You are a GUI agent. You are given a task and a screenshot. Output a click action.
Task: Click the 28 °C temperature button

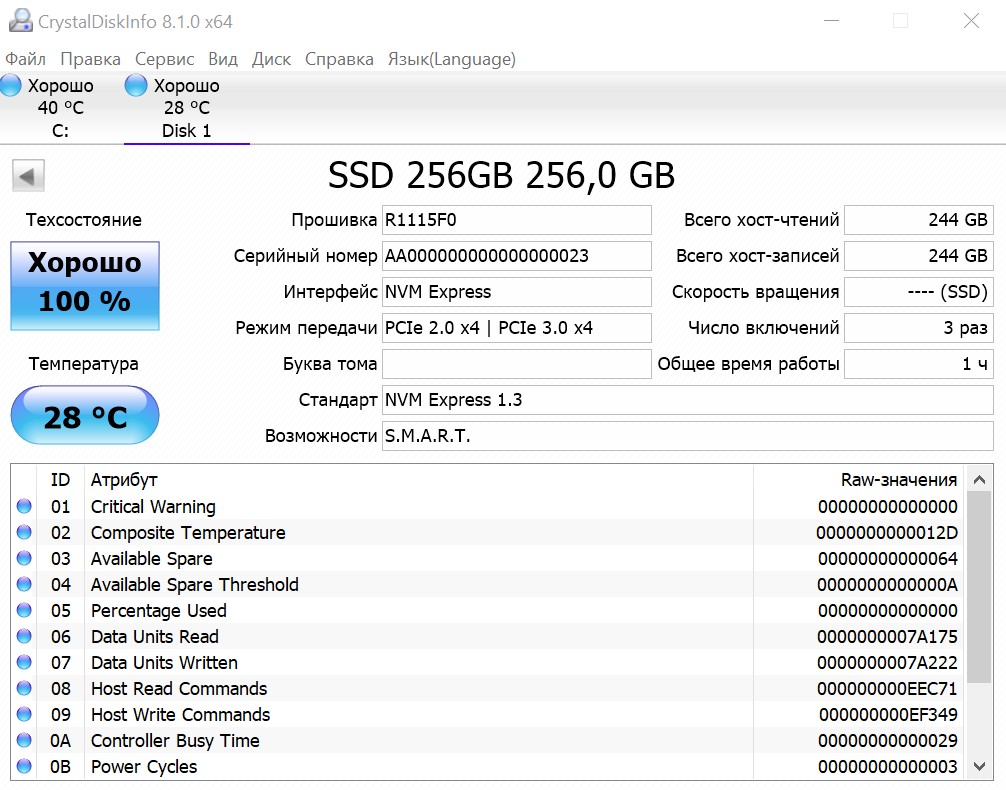tap(85, 415)
